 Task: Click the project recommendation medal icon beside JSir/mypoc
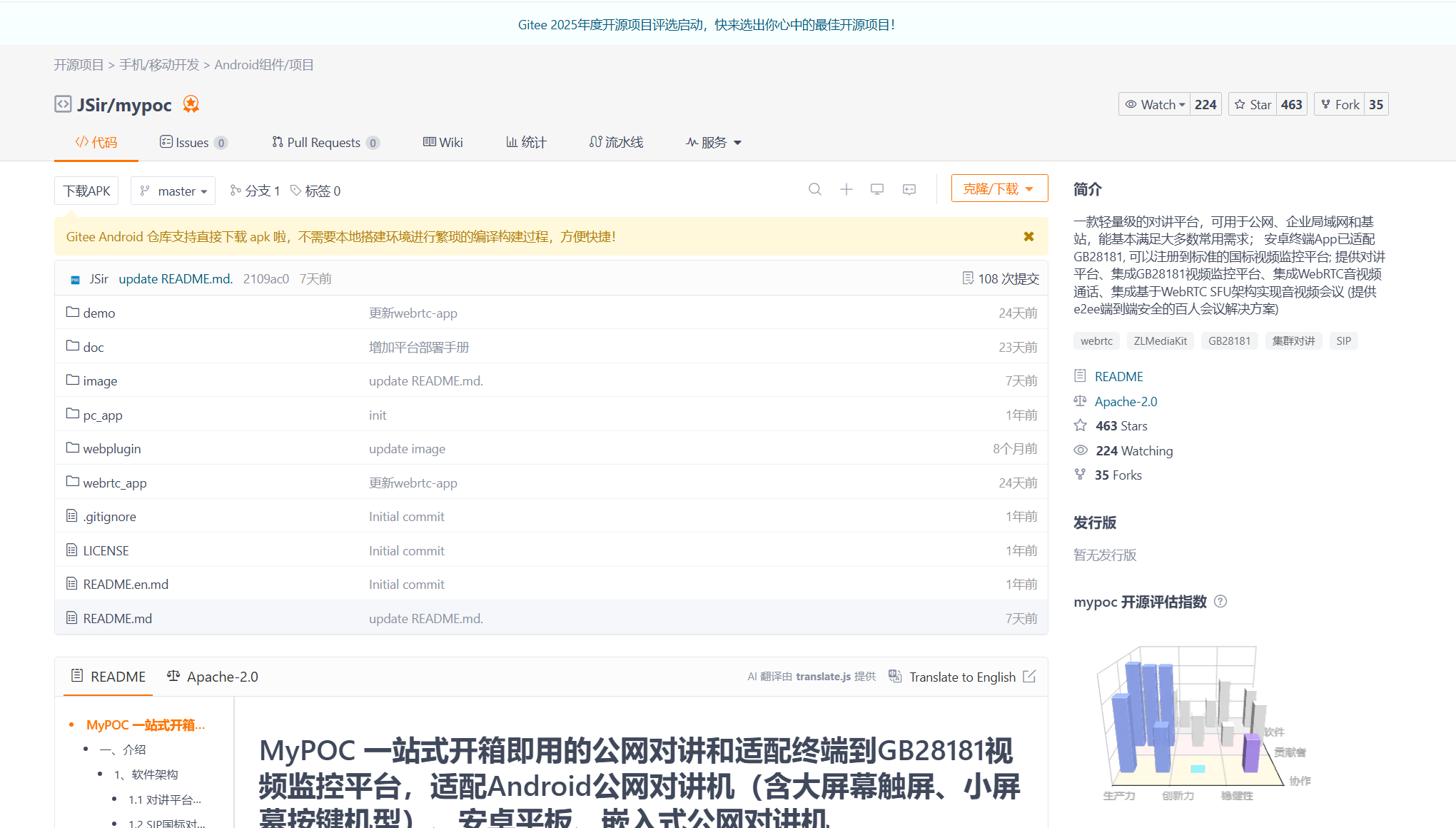(x=191, y=104)
